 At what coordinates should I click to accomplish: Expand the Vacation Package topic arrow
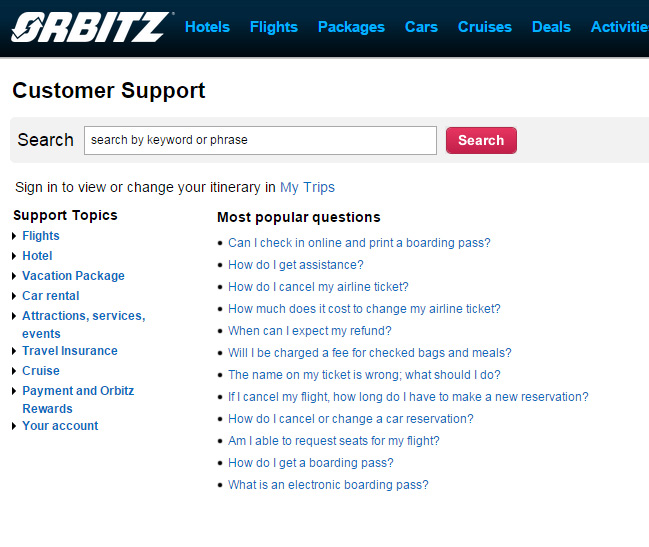pyautogui.click(x=14, y=276)
